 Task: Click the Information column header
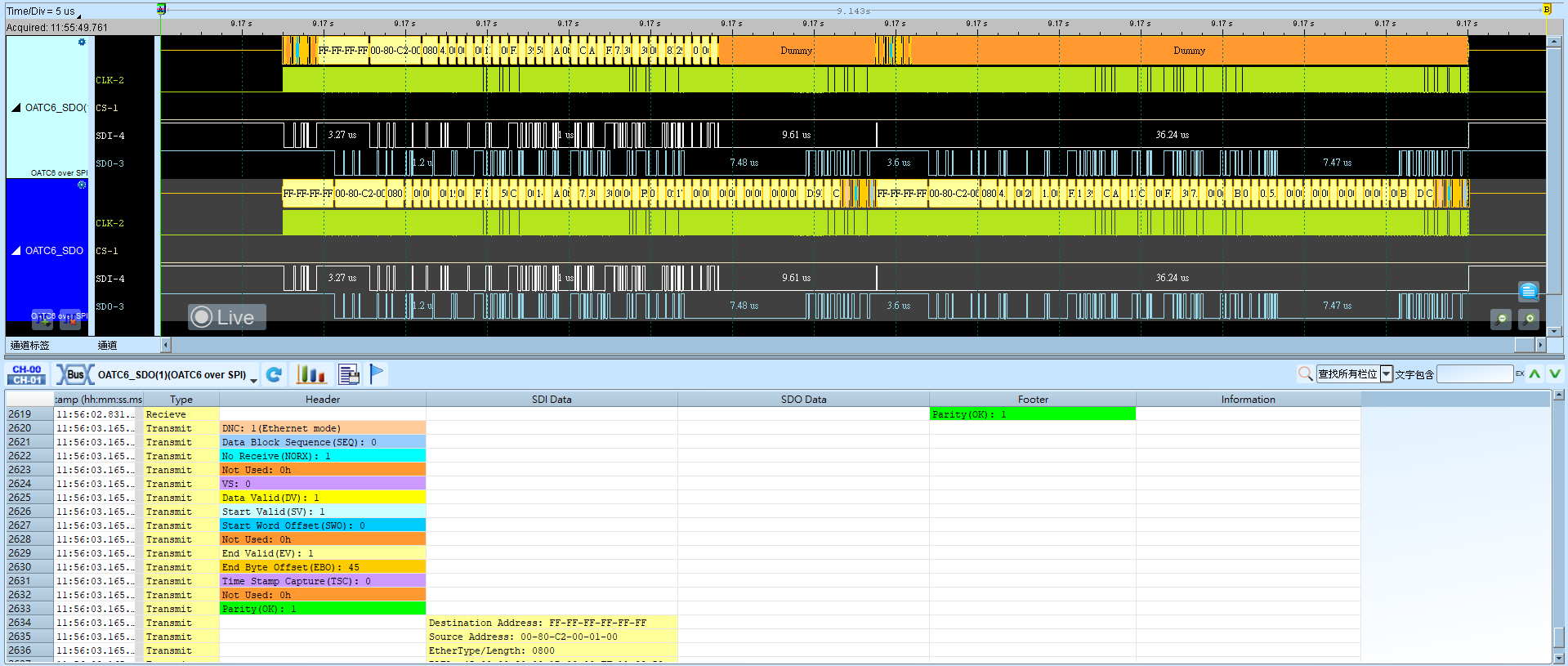tap(1249, 400)
